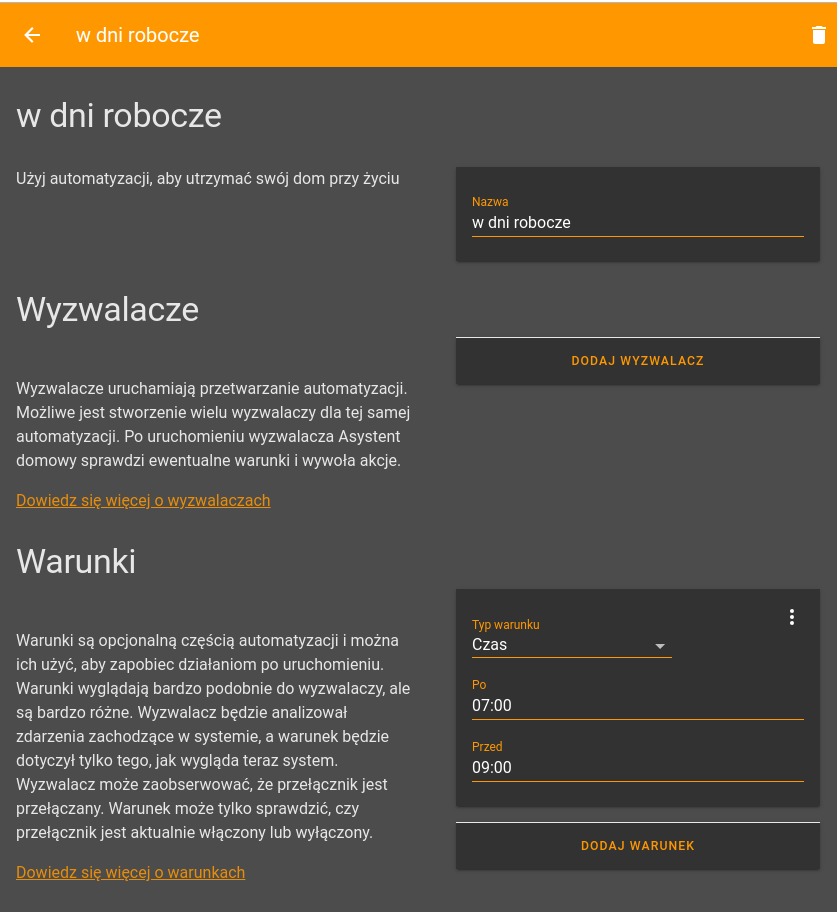
Task: Click the Nazwa field containing 'w dni robocze'
Action: pyautogui.click(x=637, y=222)
